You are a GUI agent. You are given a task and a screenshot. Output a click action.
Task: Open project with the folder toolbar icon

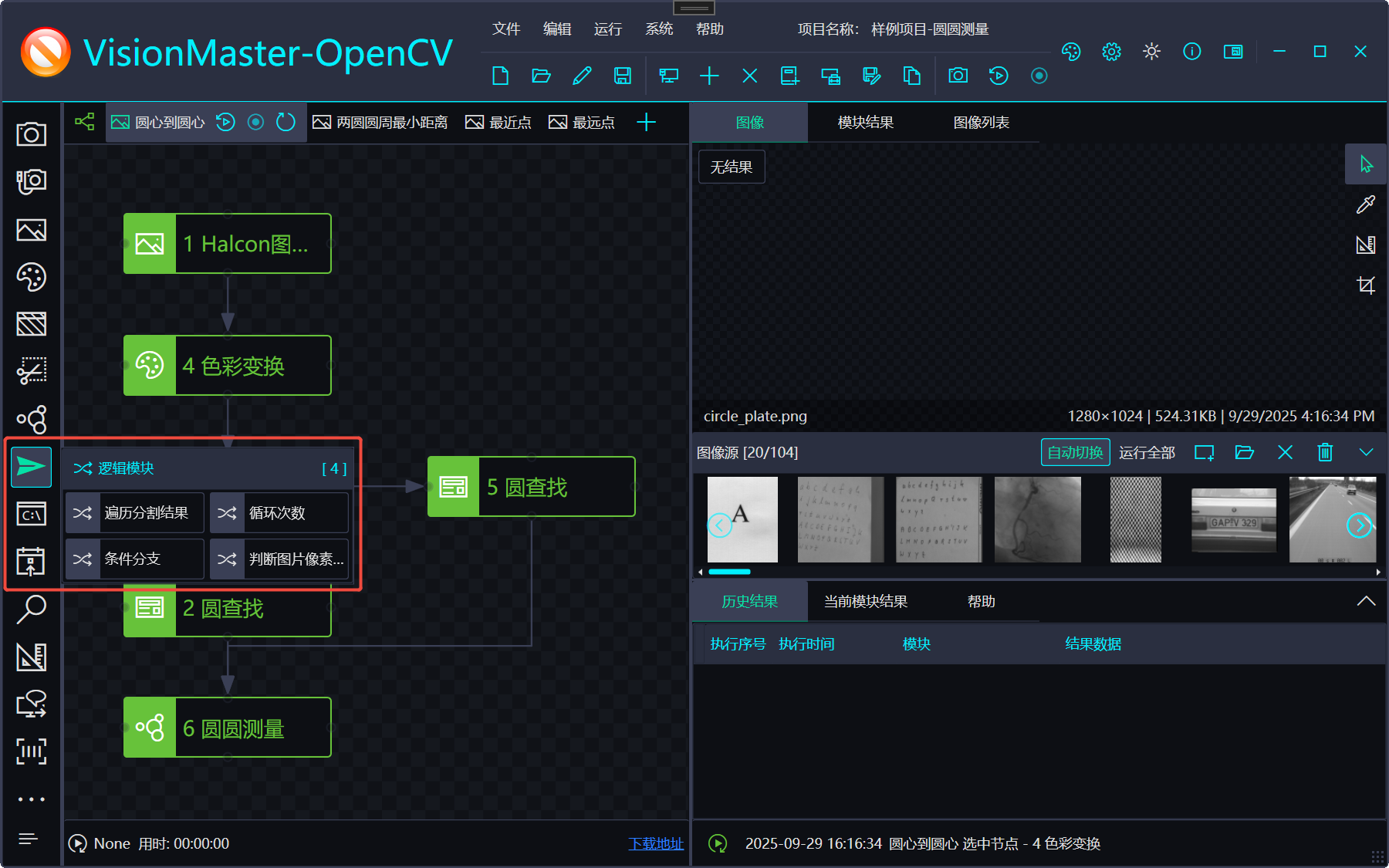[541, 76]
